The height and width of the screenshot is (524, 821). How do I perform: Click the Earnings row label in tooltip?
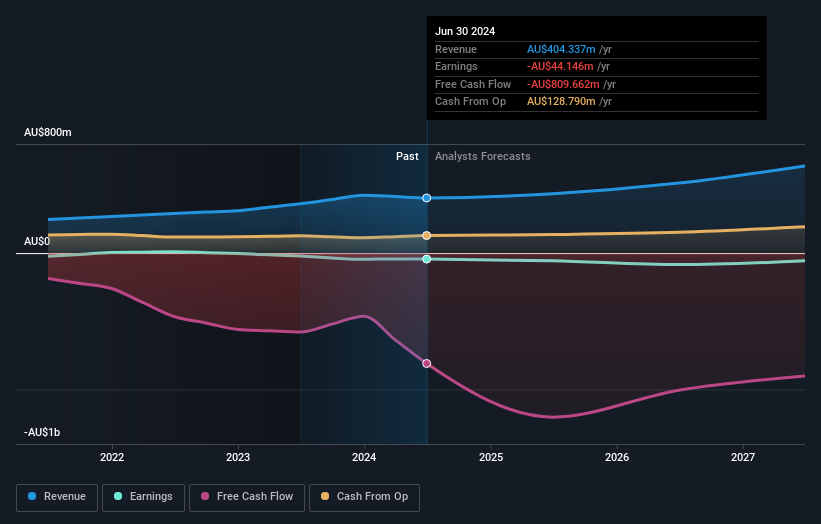pyautogui.click(x=456, y=66)
